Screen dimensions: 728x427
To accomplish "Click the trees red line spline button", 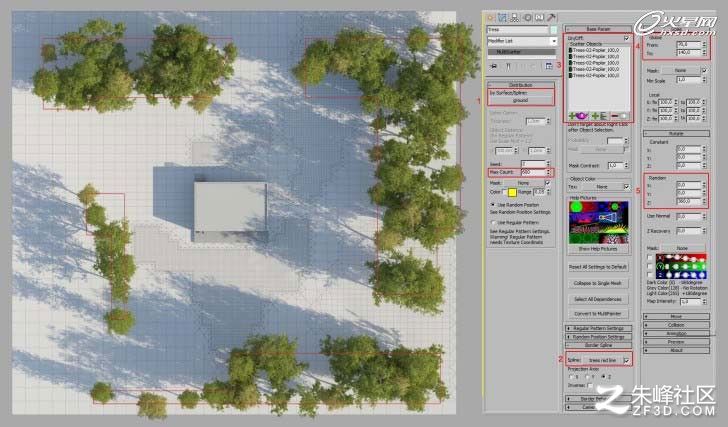I will pyautogui.click(x=602, y=360).
